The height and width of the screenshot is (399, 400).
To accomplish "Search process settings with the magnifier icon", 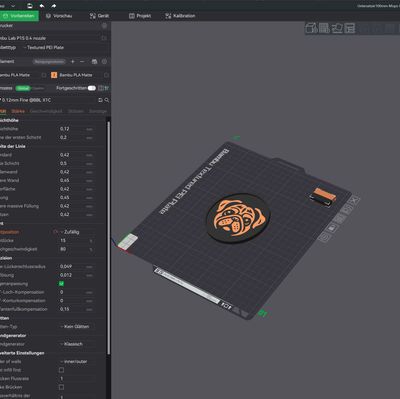I will (x=107, y=100).
